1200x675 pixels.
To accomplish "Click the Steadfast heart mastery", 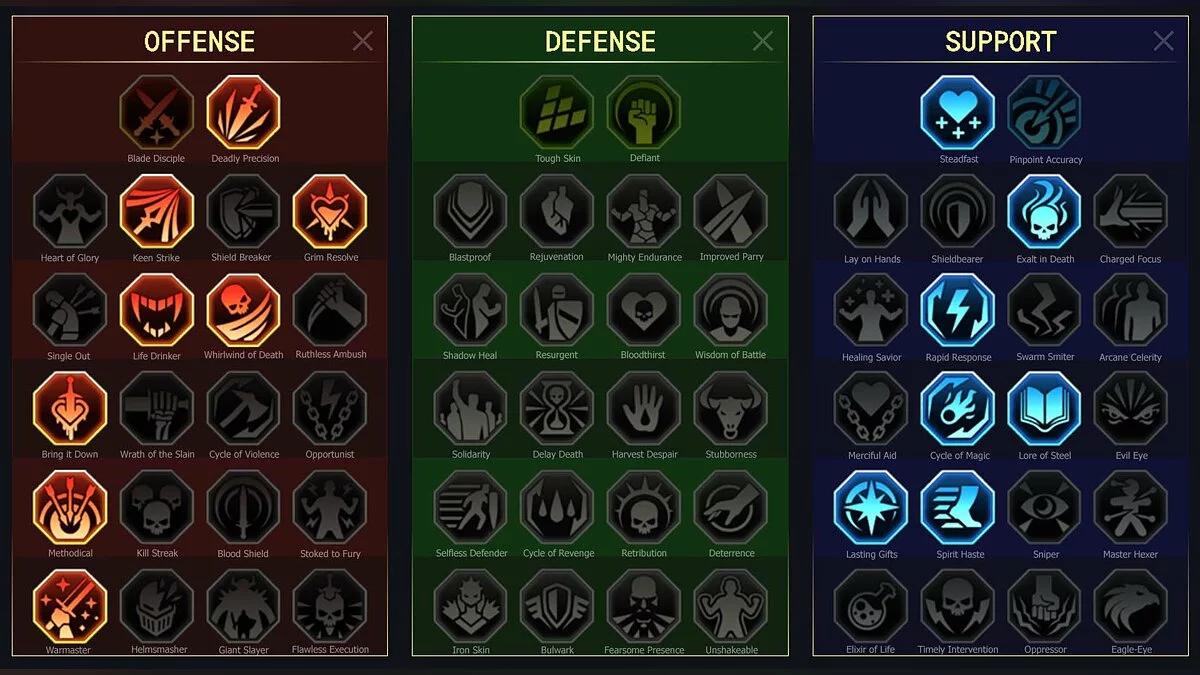I will [958, 112].
